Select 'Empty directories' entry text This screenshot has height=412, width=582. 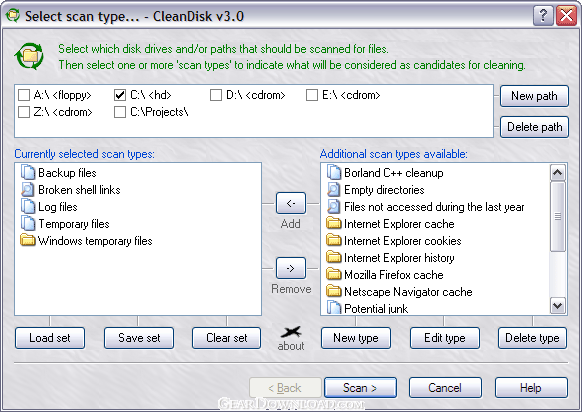point(384,190)
